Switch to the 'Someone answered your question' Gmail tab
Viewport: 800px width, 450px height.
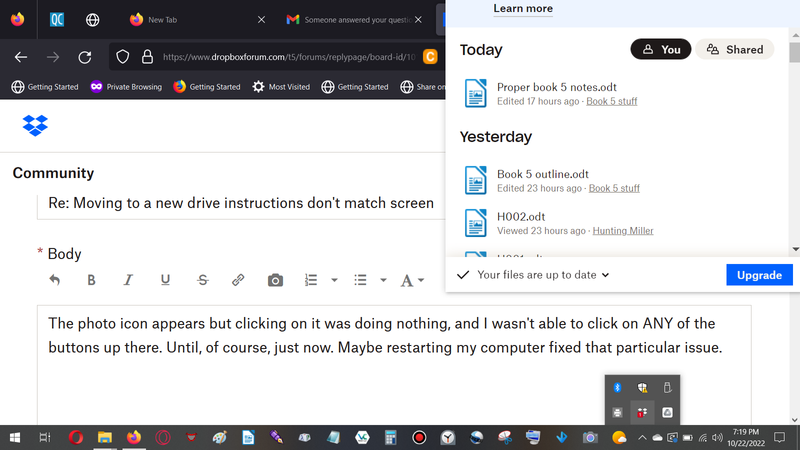350,19
